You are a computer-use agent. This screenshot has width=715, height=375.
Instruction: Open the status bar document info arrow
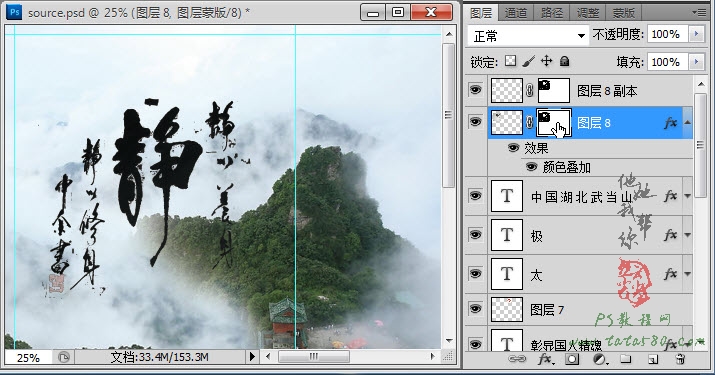click(x=252, y=357)
